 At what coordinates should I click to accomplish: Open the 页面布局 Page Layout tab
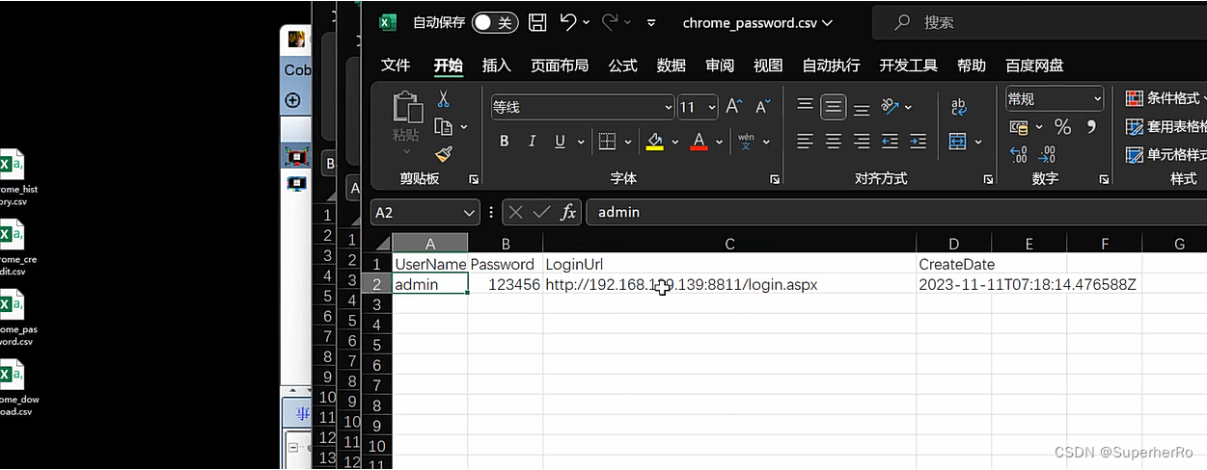[x=559, y=65]
